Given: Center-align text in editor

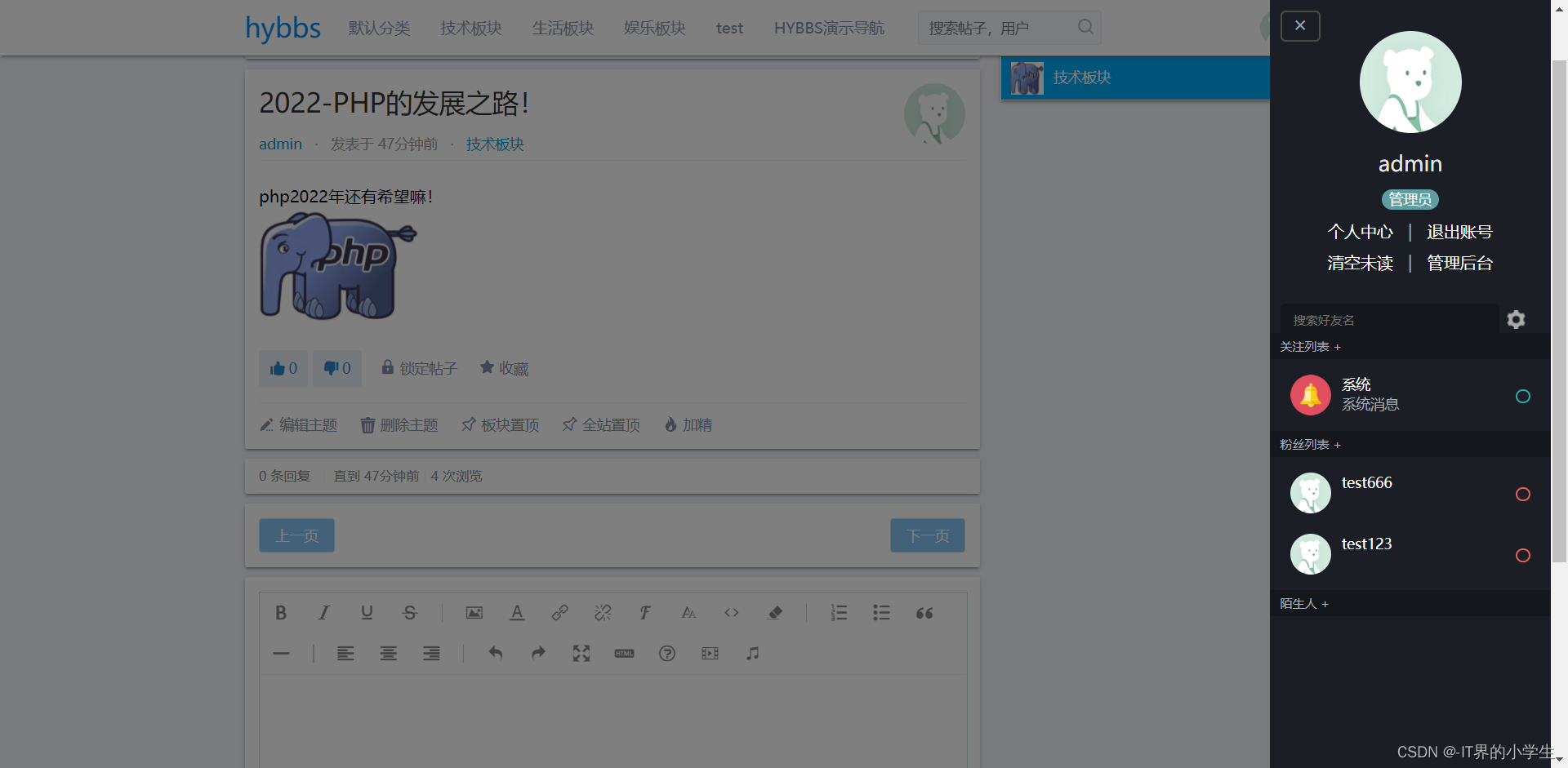Looking at the screenshot, I should pyautogui.click(x=389, y=654).
